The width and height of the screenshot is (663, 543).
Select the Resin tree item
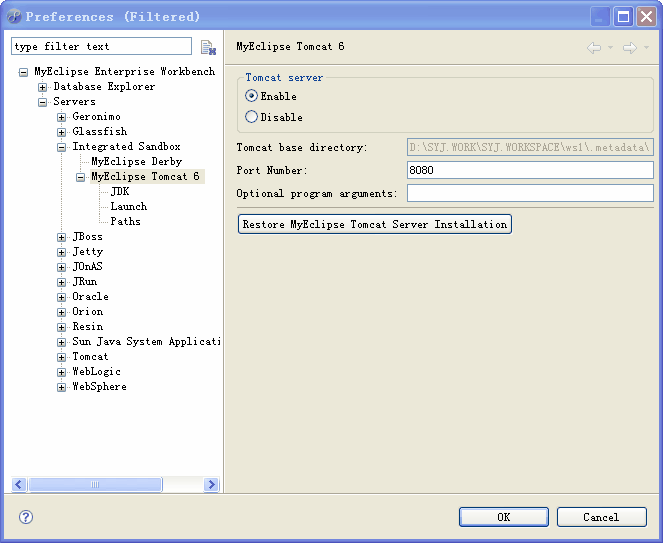88,326
